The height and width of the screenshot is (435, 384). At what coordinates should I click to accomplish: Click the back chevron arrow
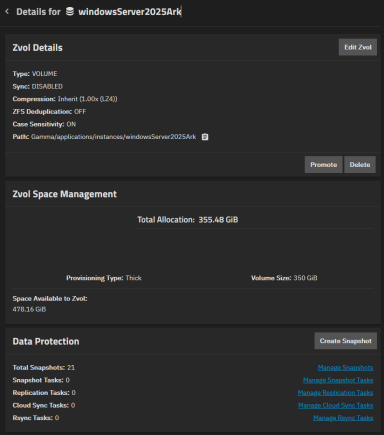[7, 12]
